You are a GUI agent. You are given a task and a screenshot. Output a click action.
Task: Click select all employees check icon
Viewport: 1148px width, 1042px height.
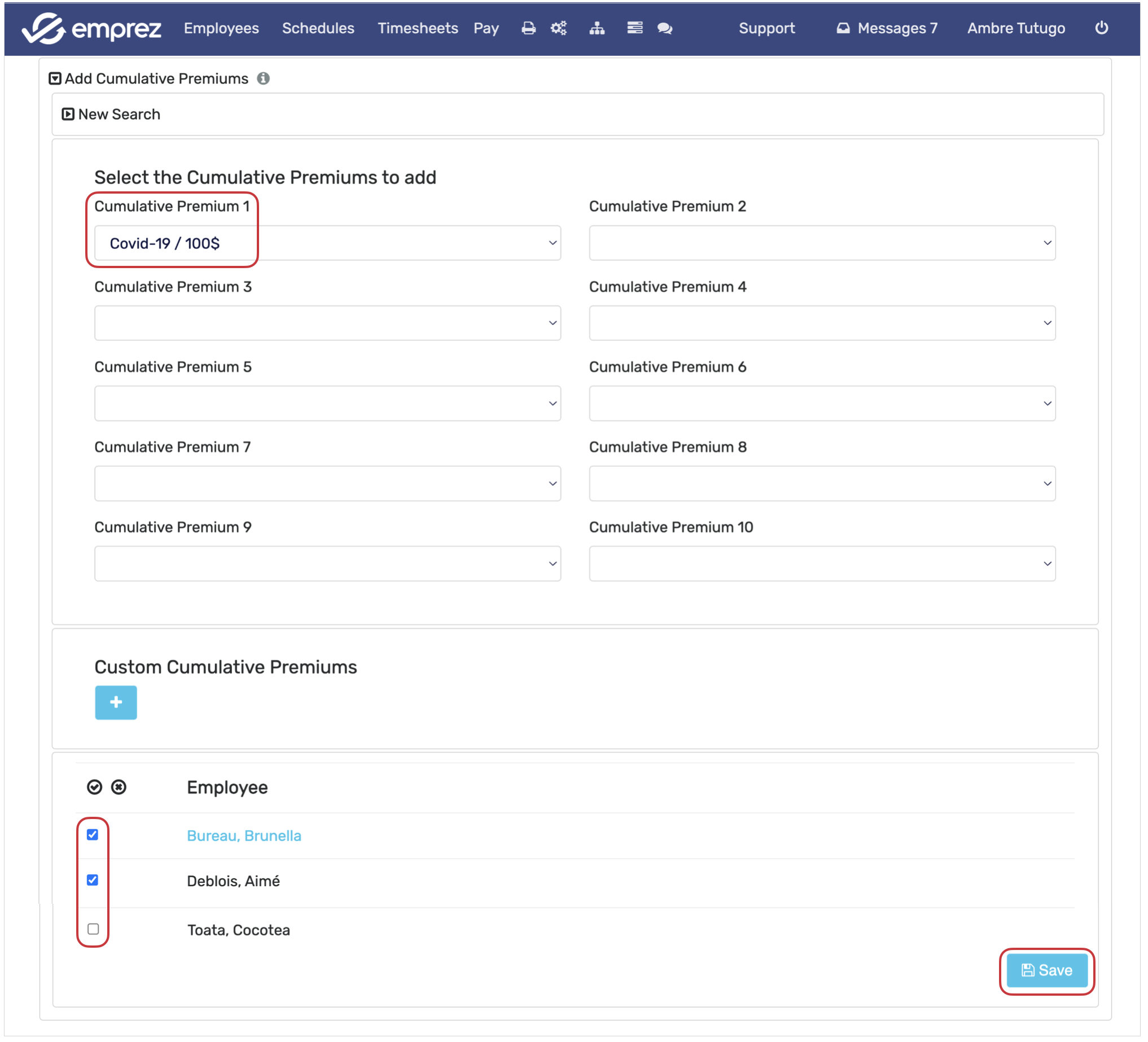pos(94,787)
